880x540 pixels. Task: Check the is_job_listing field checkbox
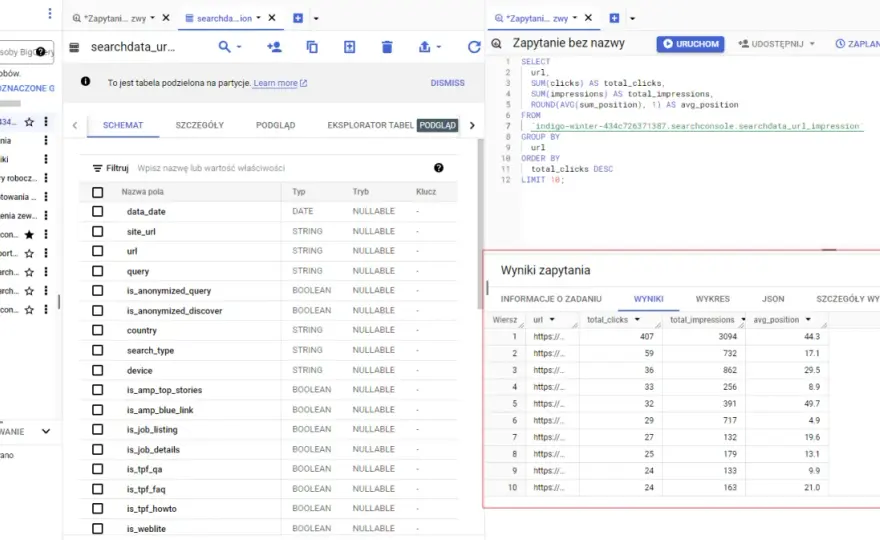(98, 429)
